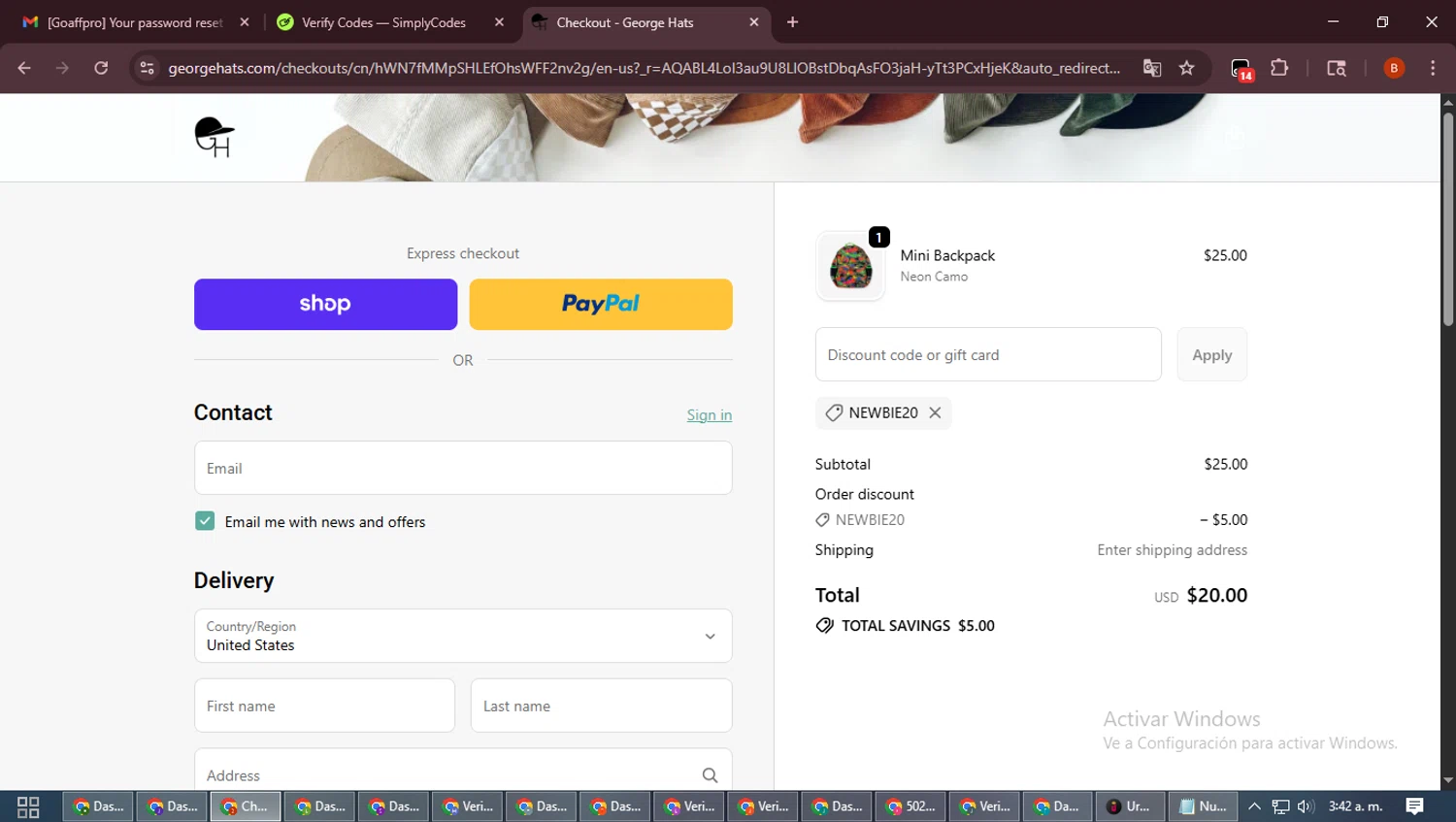Open the network icon in system tray
This screenshot has height=822, width=1456.
(x=1281, y=806)
